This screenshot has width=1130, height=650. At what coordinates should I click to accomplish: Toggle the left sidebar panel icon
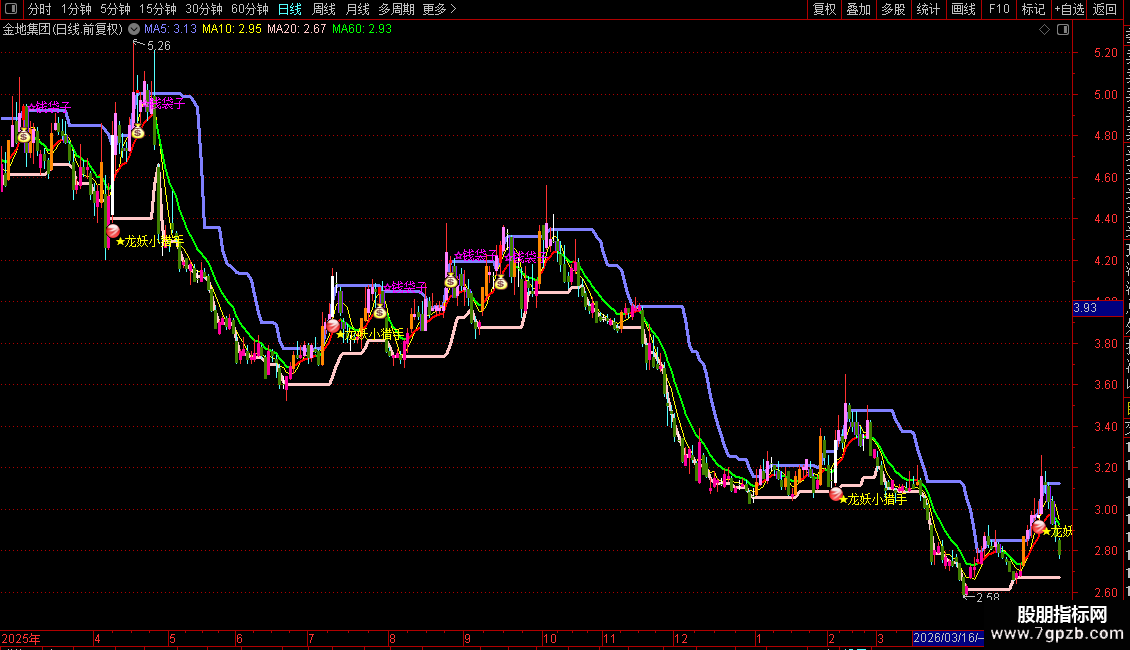11,9
